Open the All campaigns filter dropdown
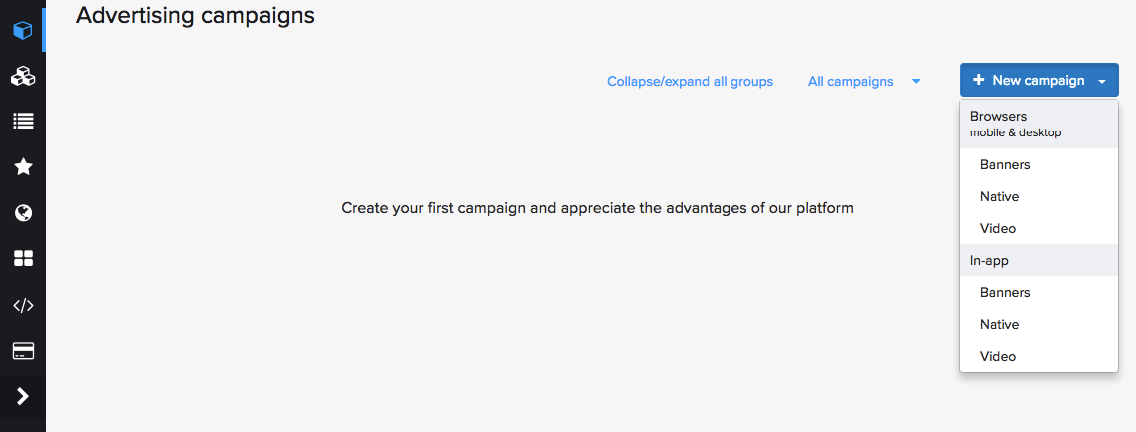 (x=863, y=82)
